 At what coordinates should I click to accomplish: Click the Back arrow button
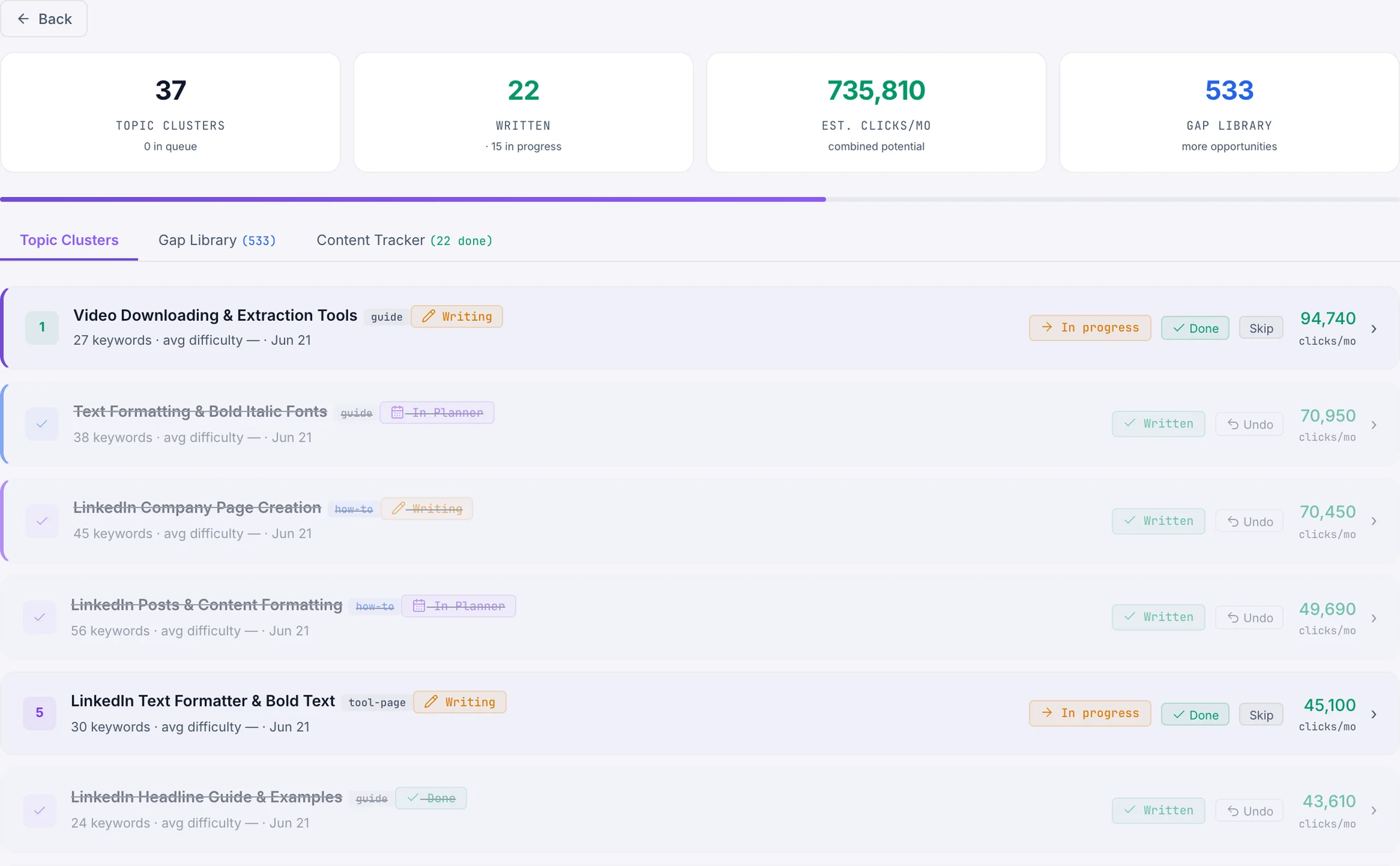click(x=43, y=19)
